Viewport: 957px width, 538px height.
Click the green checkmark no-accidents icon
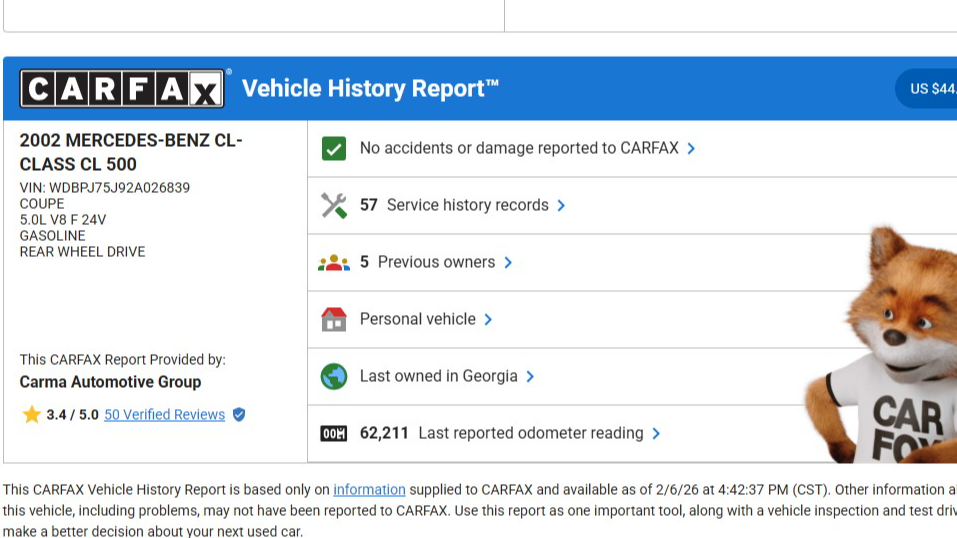tap(334, 149)
